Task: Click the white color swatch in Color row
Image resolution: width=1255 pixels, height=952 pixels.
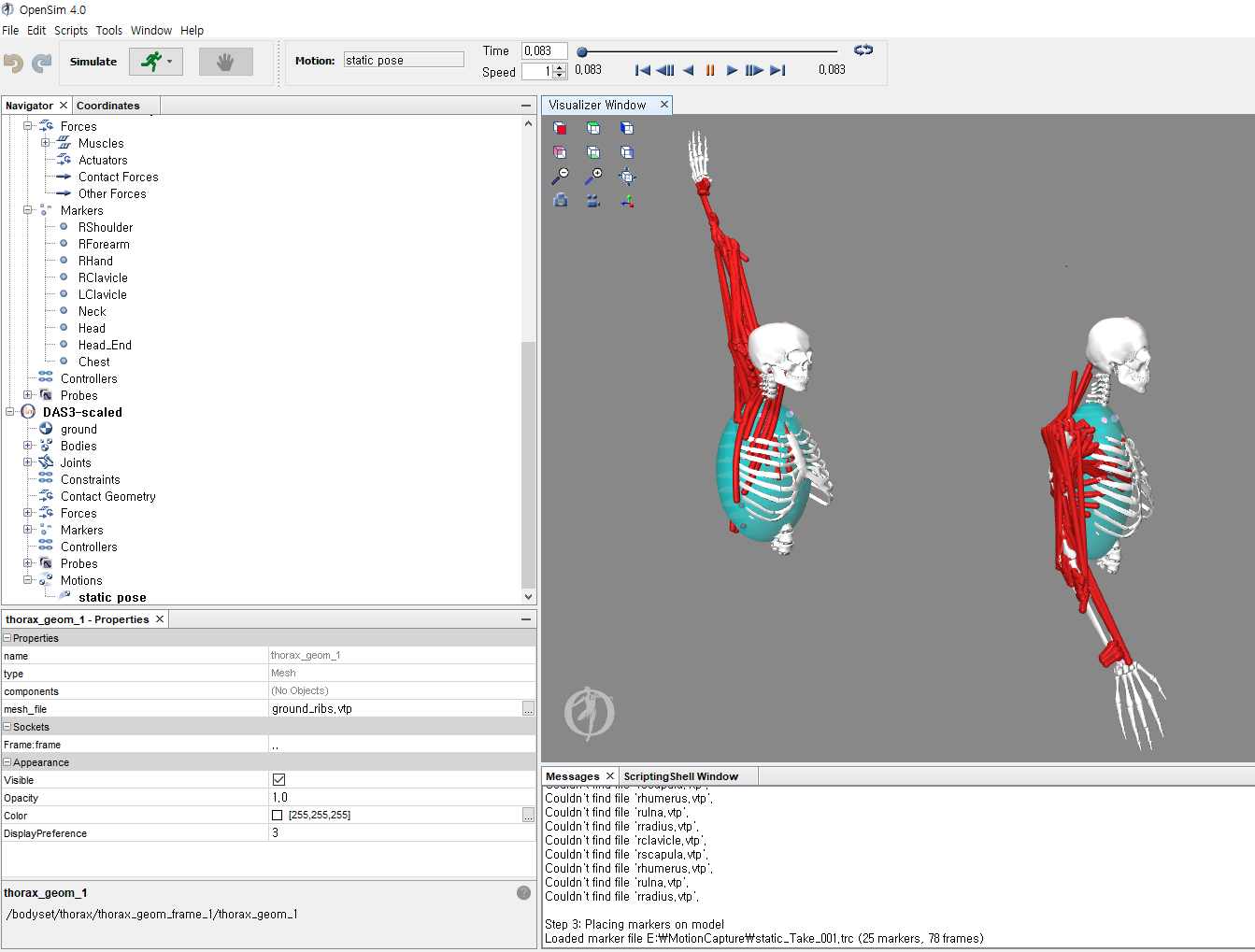Action: 277,816
